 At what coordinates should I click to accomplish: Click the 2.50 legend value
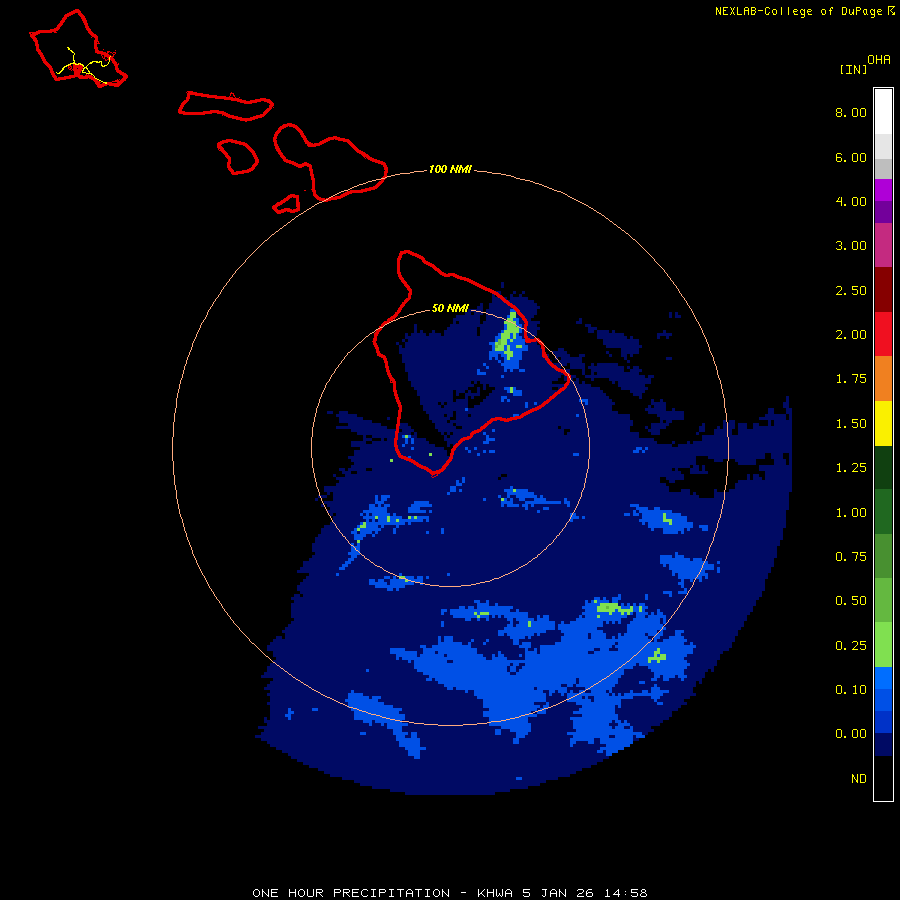coord(851,290)
